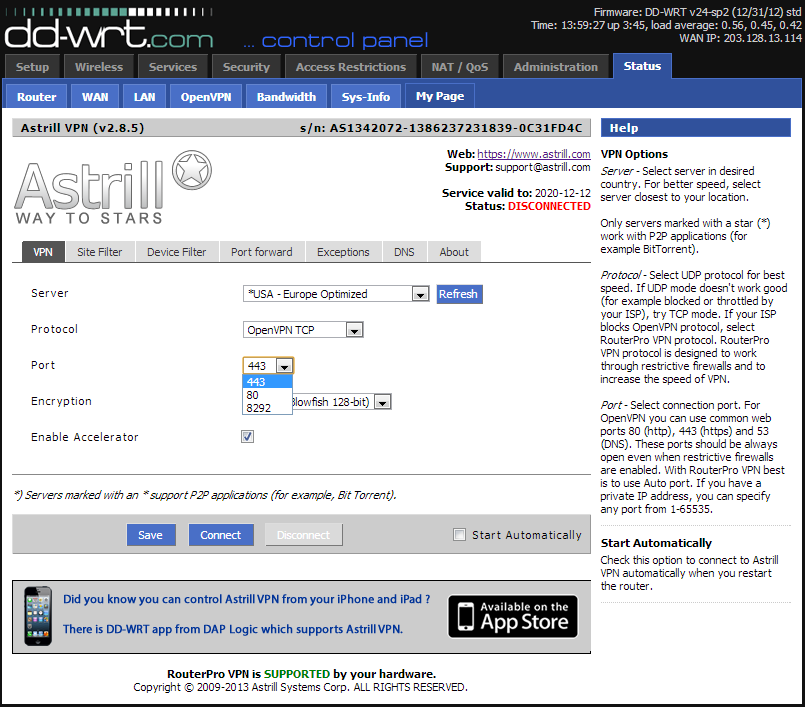Uncheck the Enable Accelerator checkbox
The image size is (805, 707).
point(247,436)
